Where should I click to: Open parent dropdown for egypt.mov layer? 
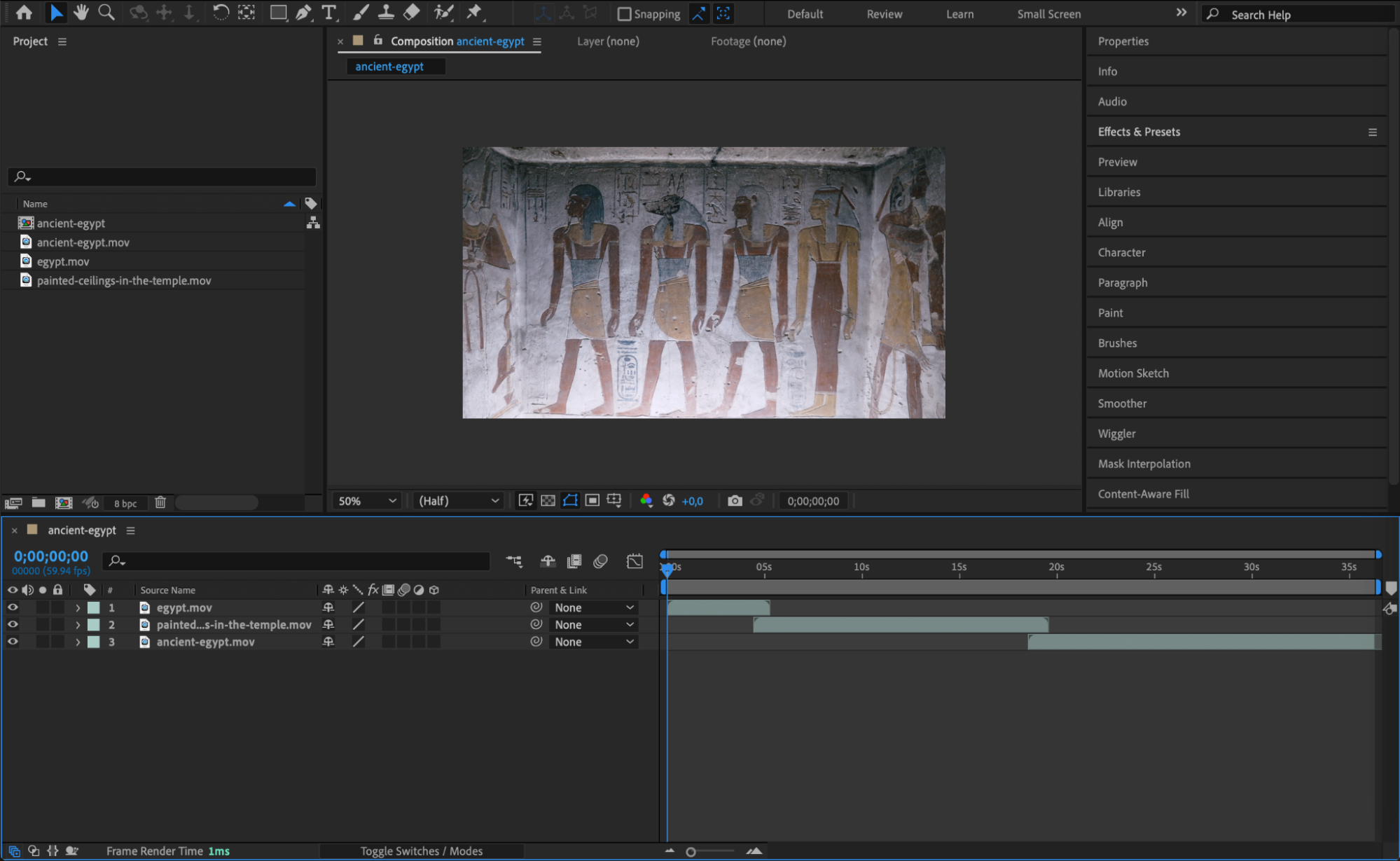pyautogui.click(x=593, y=607)
